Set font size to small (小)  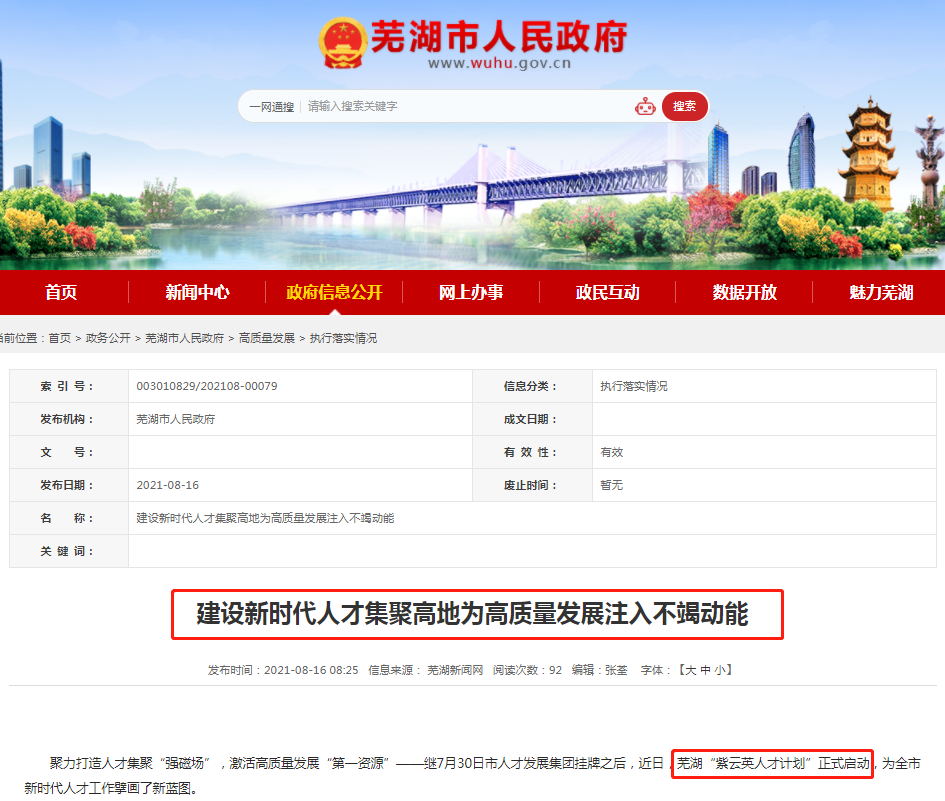tap(722, 670)
